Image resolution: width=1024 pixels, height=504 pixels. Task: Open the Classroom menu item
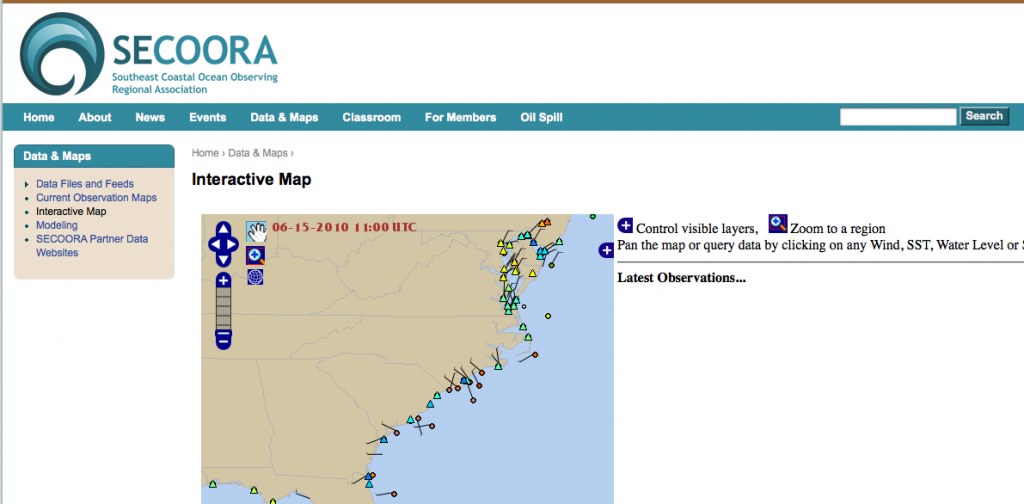[372, 118]
